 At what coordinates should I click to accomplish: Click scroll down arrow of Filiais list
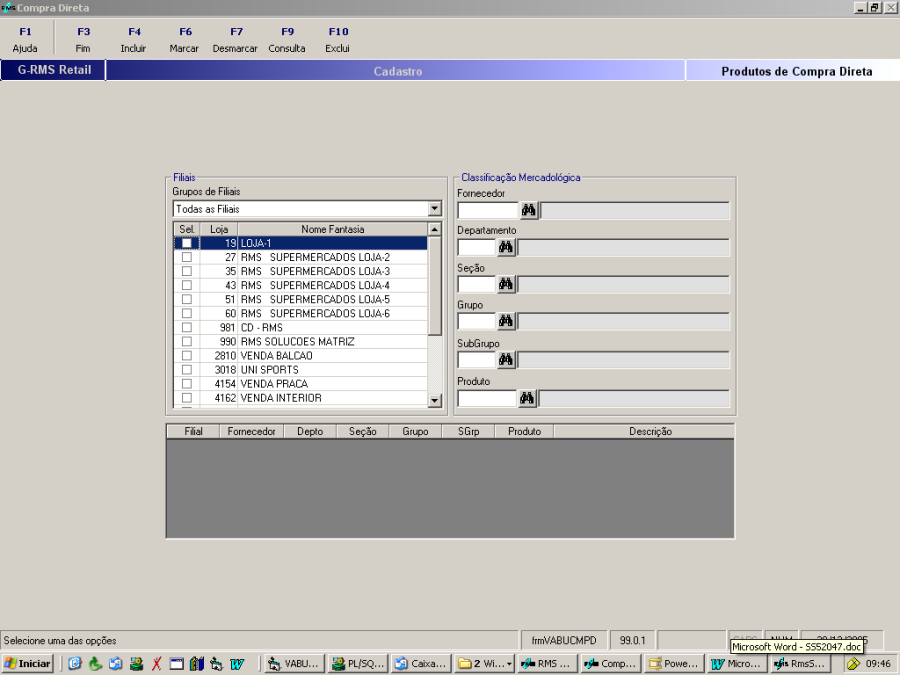[435, 400]
